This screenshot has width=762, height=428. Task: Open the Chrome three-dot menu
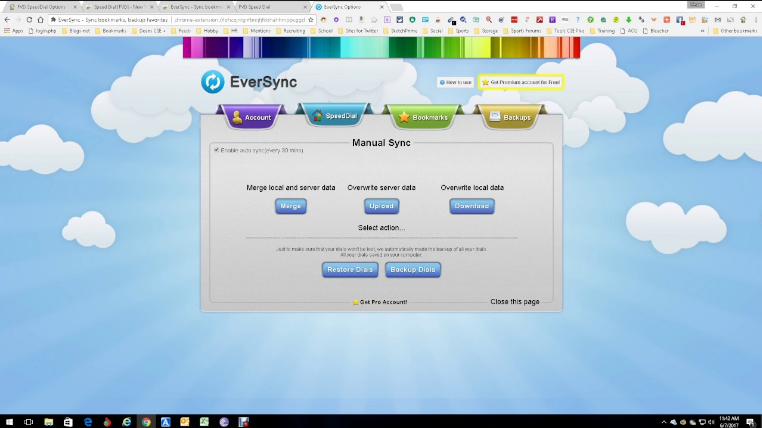[x=756, y=20]
